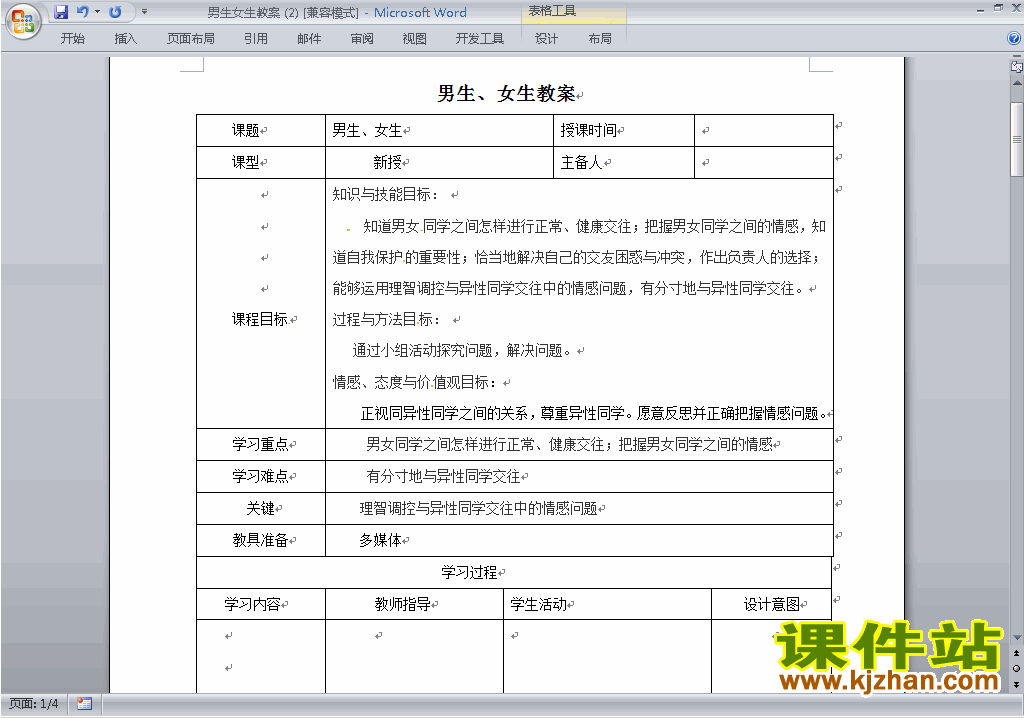Click the 学生活动 column header
Image resolution: width=1024 pixels, height=718 pixels.
607,604
